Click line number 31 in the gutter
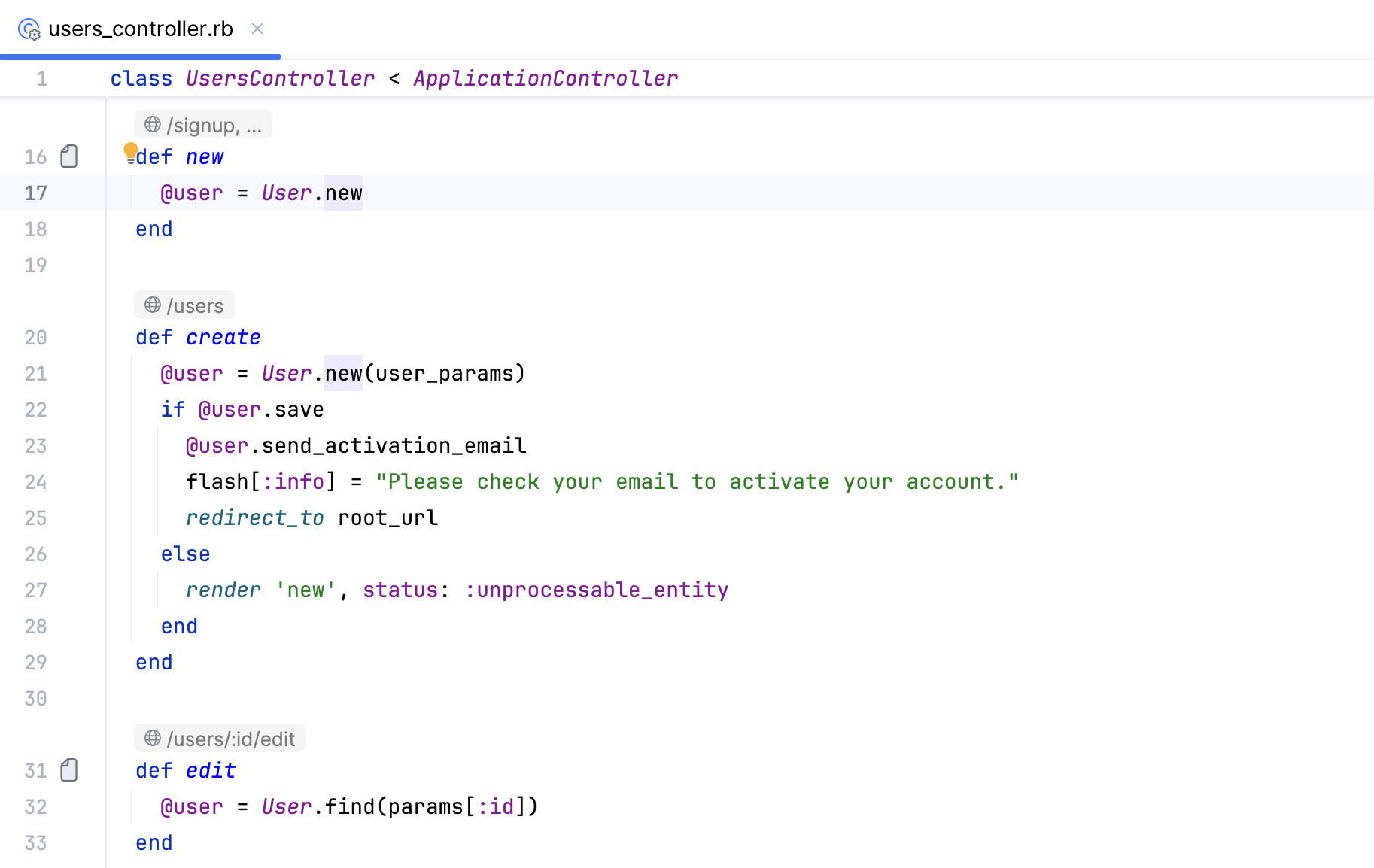Viewport: 1374px width, 868px height. (x=35, y=769)
